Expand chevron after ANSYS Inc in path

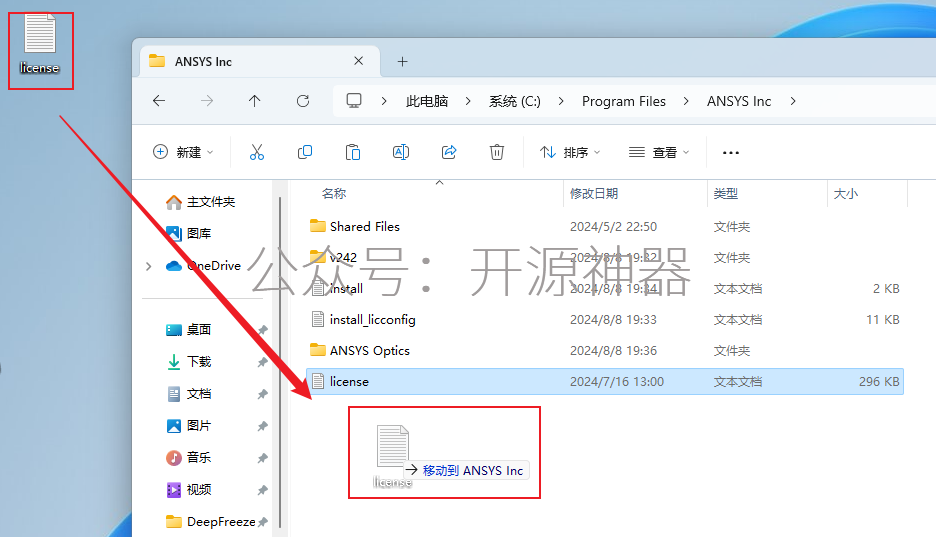tap(793, 101)
